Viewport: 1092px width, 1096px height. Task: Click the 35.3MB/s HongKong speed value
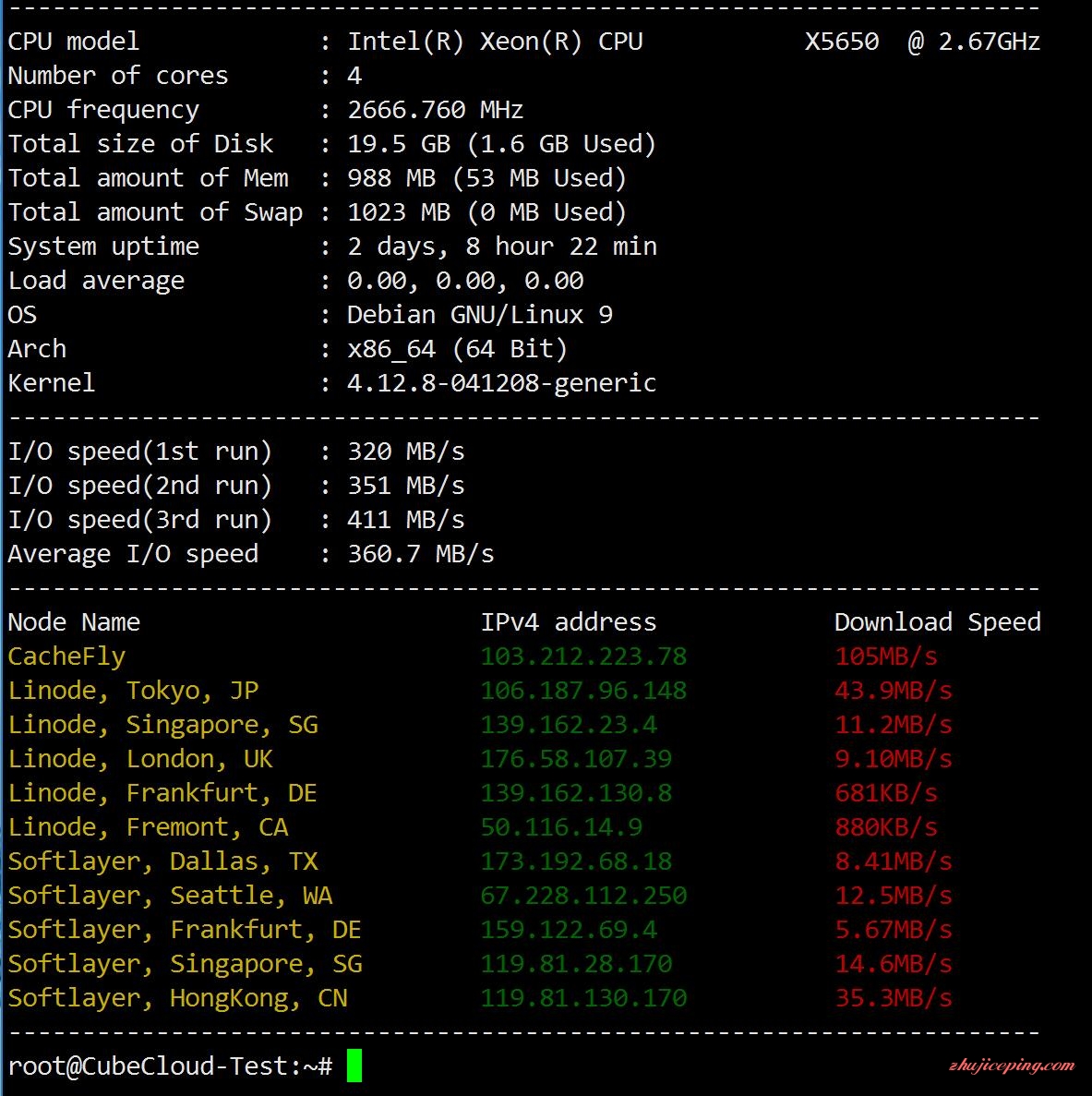coord(894,998)
